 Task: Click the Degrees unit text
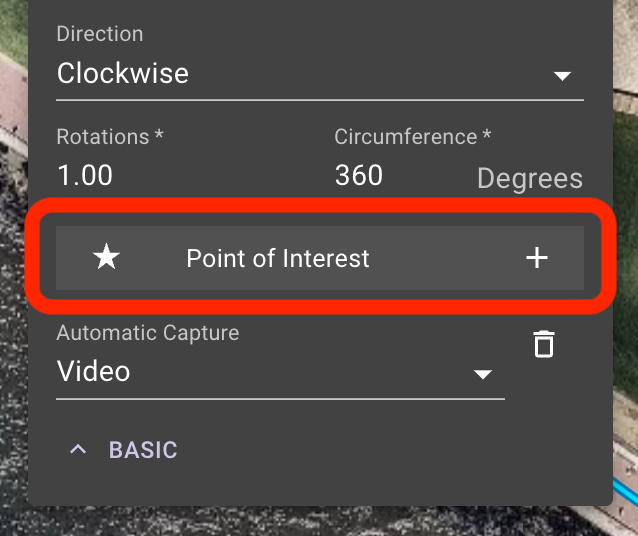tap(530, 178)
